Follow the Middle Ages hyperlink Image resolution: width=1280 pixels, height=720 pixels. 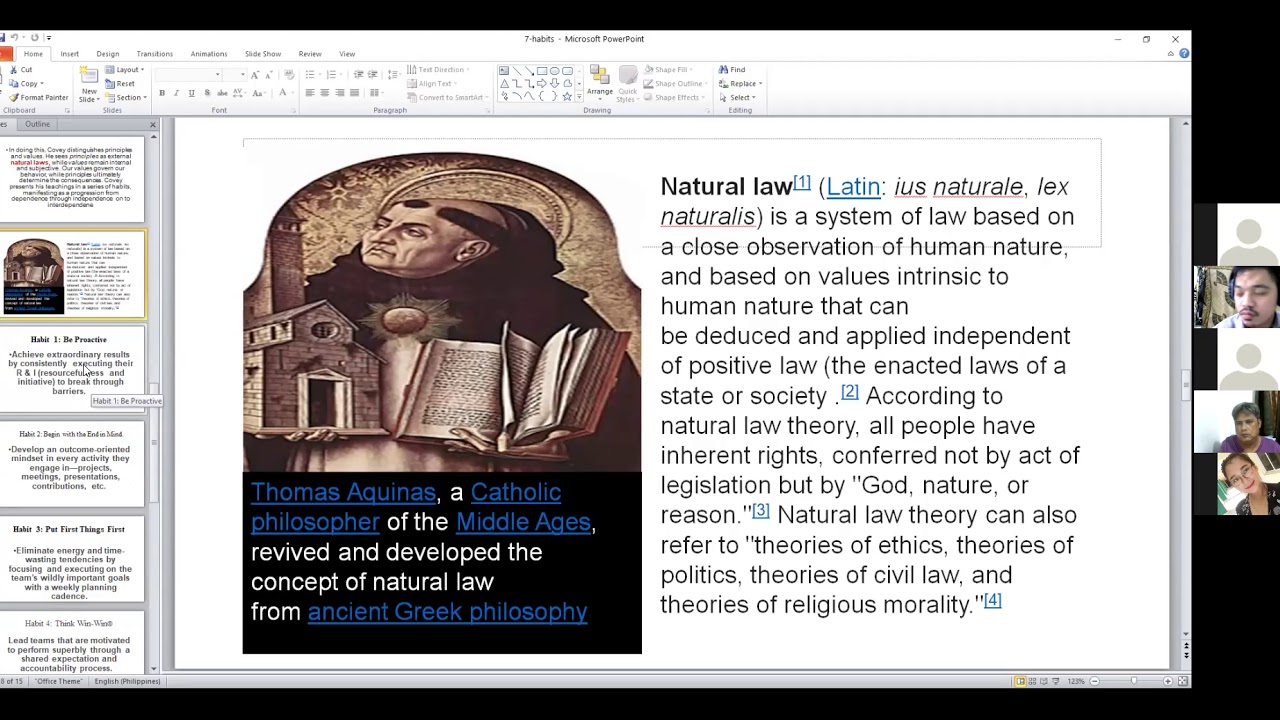click(523, 522)
